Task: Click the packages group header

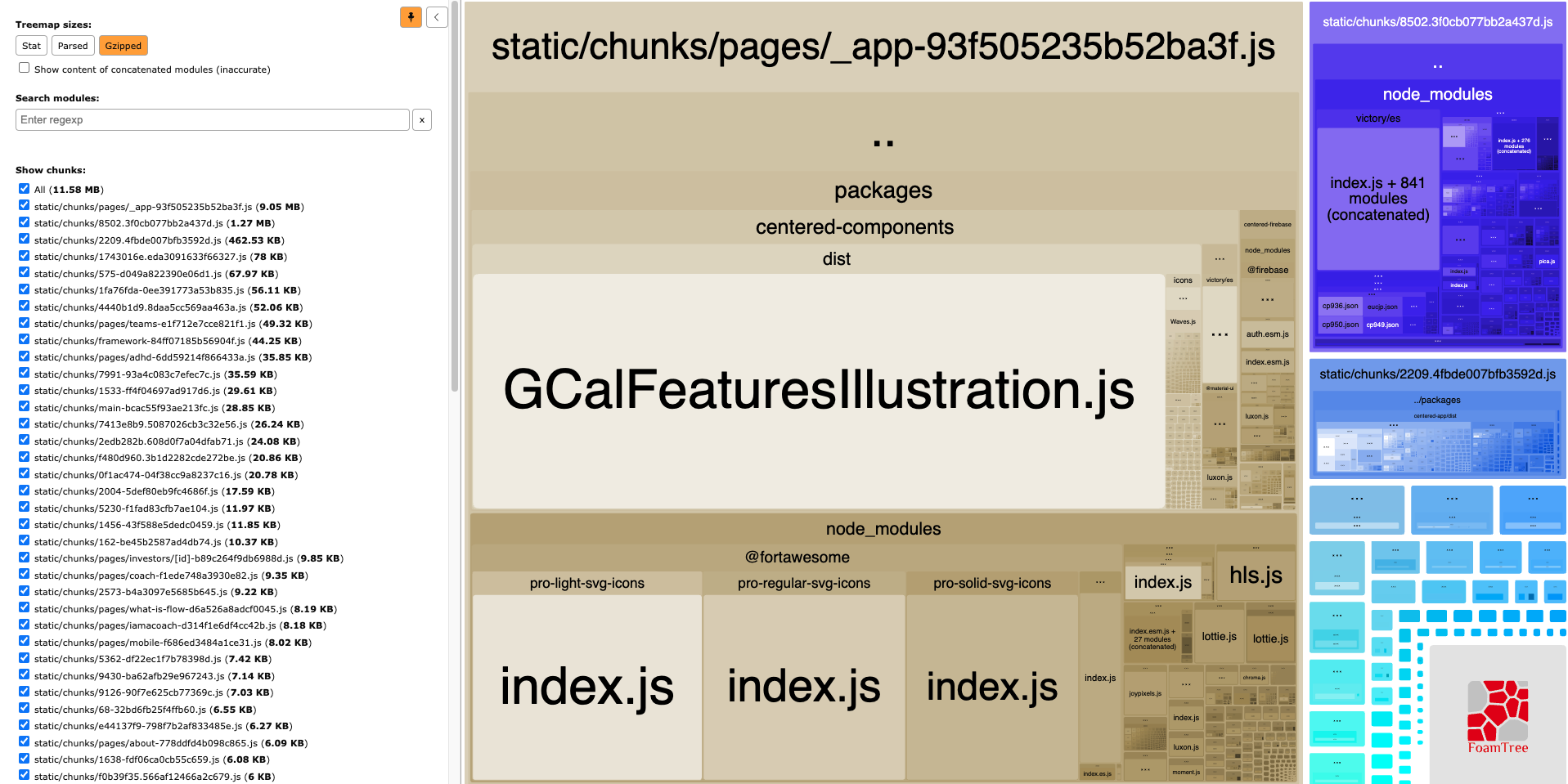Action: (x=883, y=190)
